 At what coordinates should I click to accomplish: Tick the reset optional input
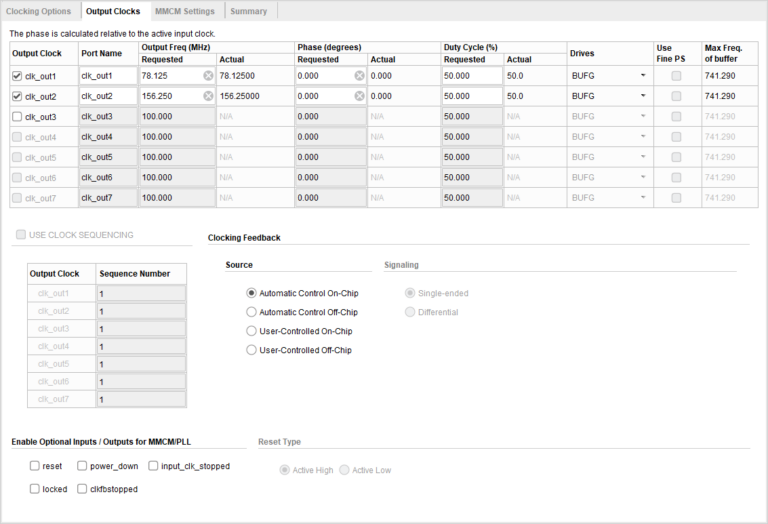(x=35, y=466)
